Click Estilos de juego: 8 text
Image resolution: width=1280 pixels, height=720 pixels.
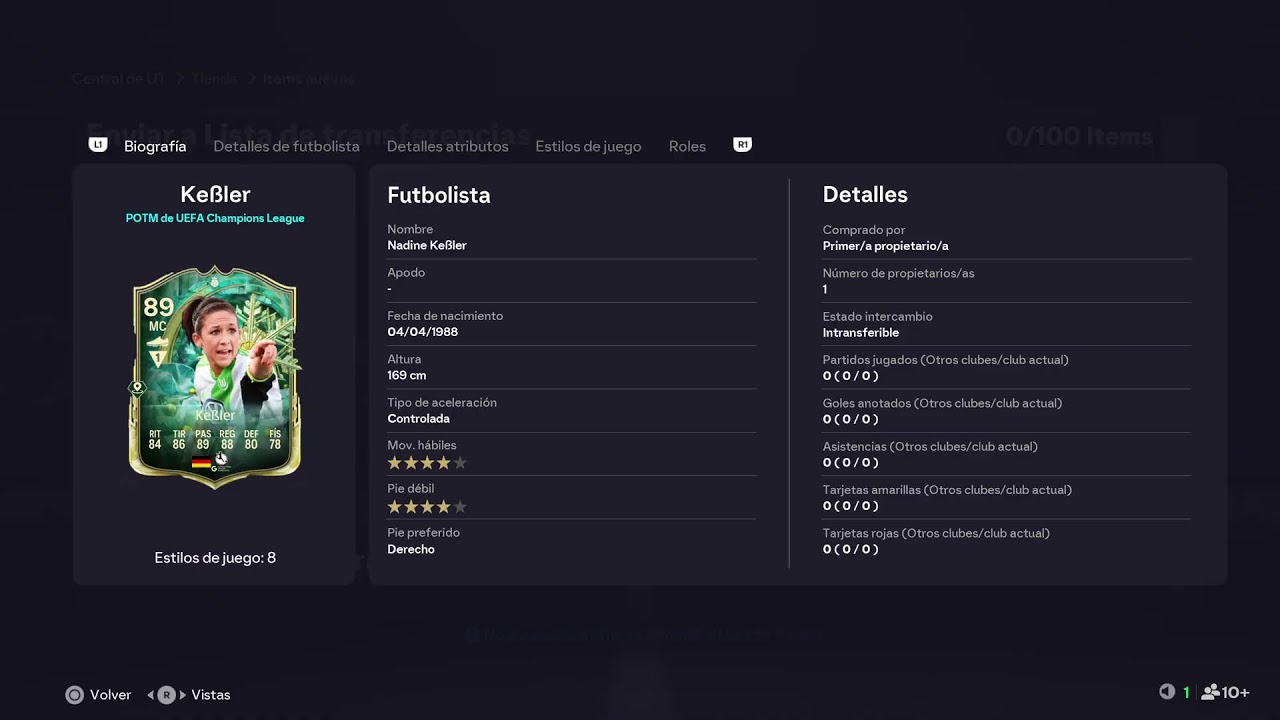(x=215, y=558)
